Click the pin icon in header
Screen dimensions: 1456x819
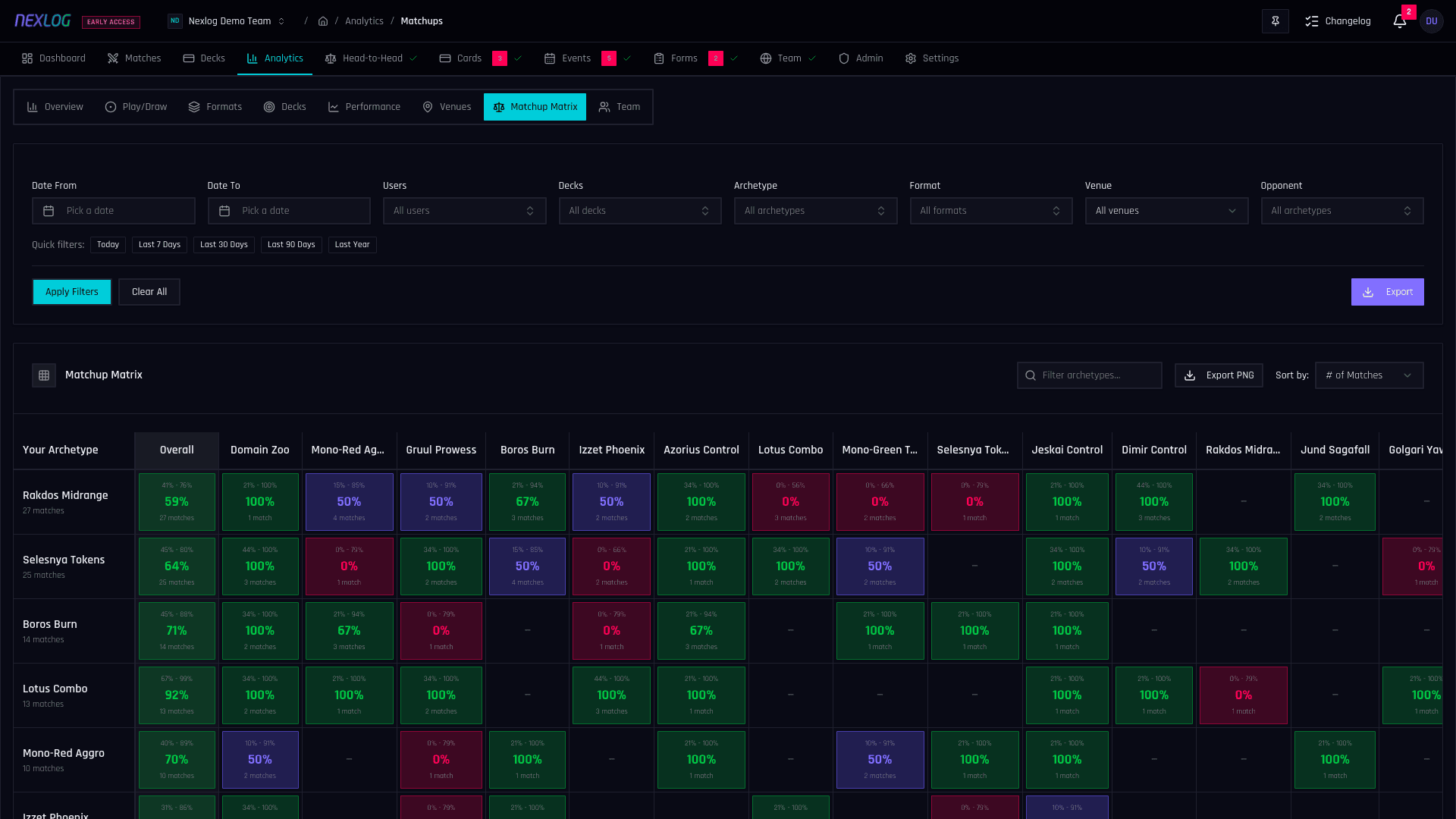1275,21
